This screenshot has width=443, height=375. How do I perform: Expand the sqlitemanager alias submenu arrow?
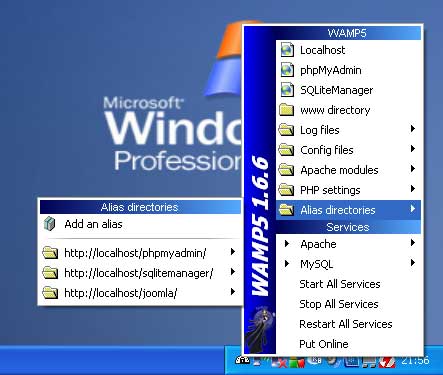point(233,272)
